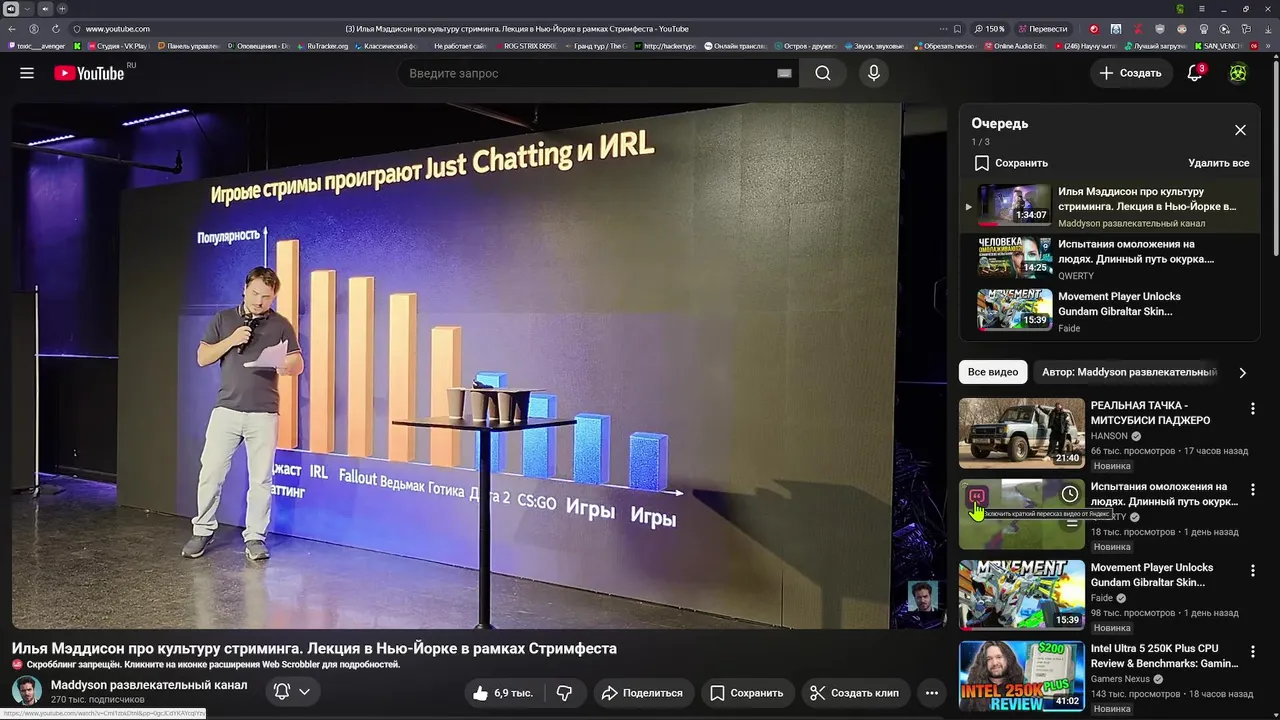Viewport: 1280px width, 720px height.
Task: Click Faide channel name in suggestions
Action: [x=1102, y=598]
